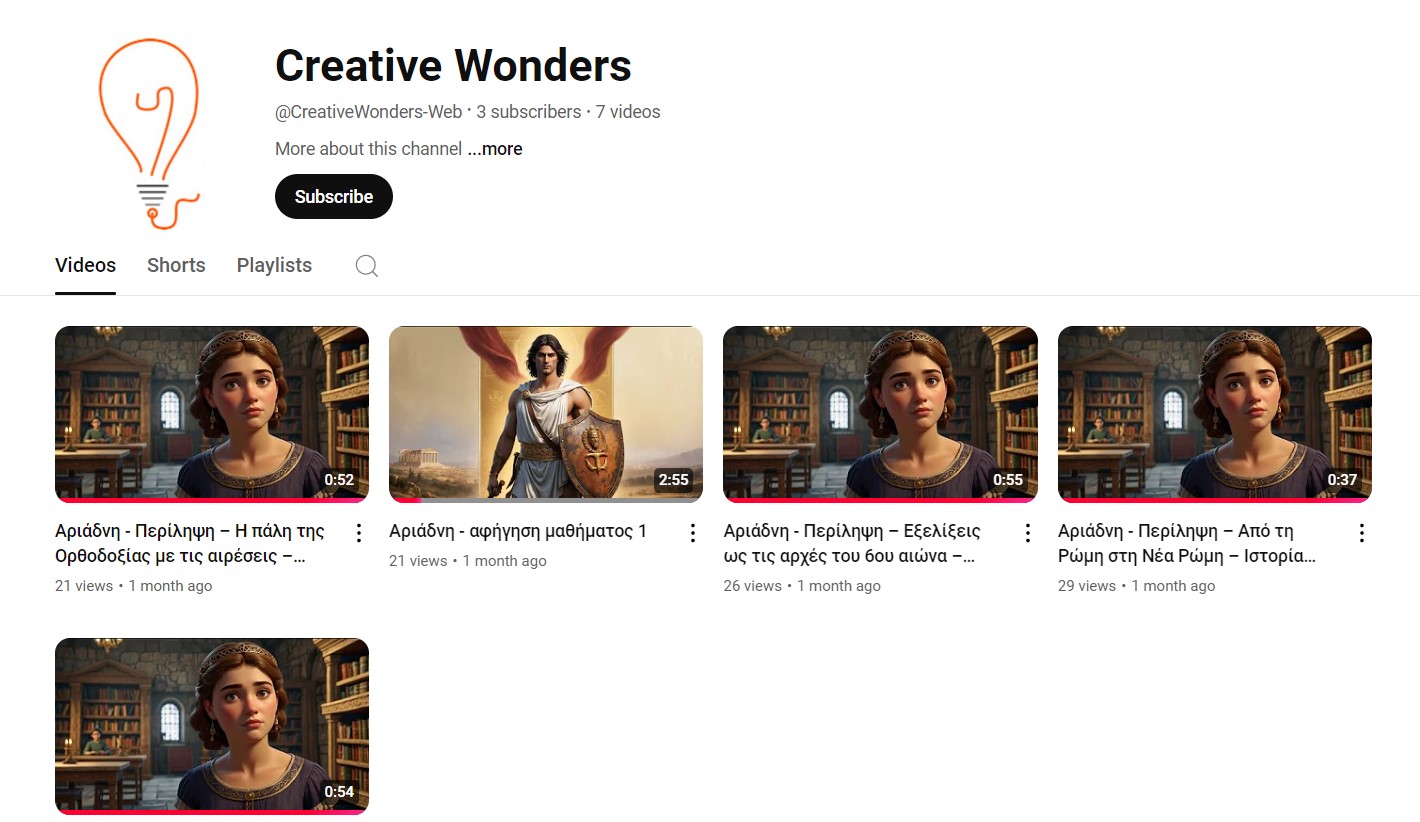Play the warrior with shield thumbnail video
The width and height of the screenshot is (1420, 822).
point(545,414)
